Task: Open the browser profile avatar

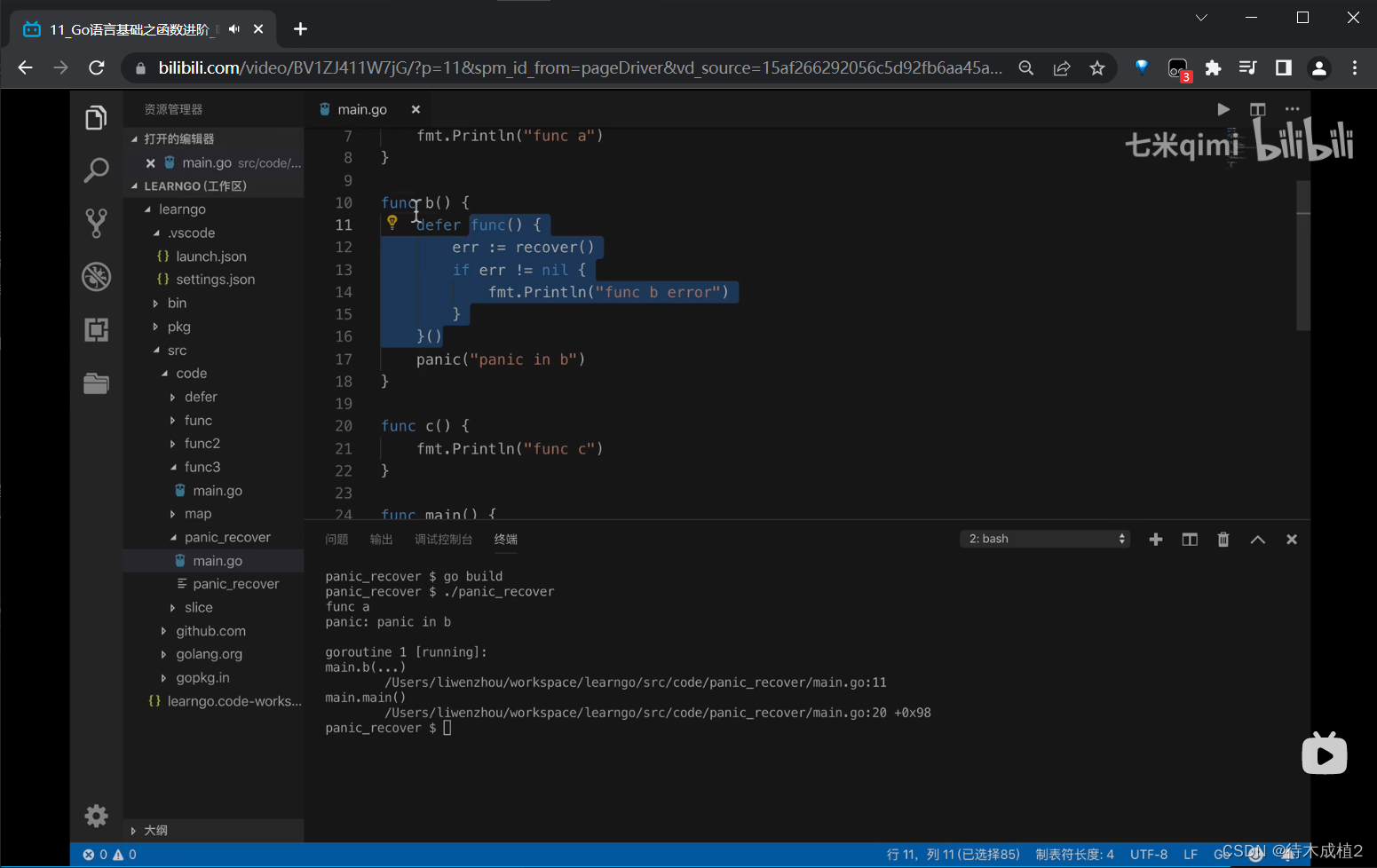Action: coord(1319,68)
